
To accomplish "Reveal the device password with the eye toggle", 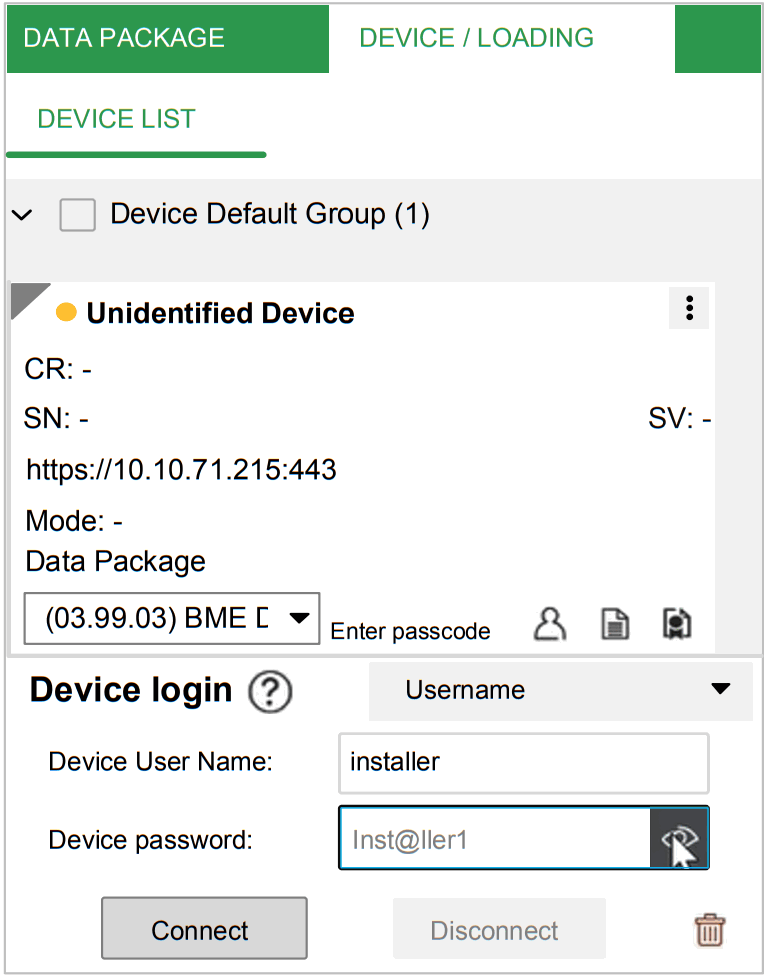I will tap(680, 838).
